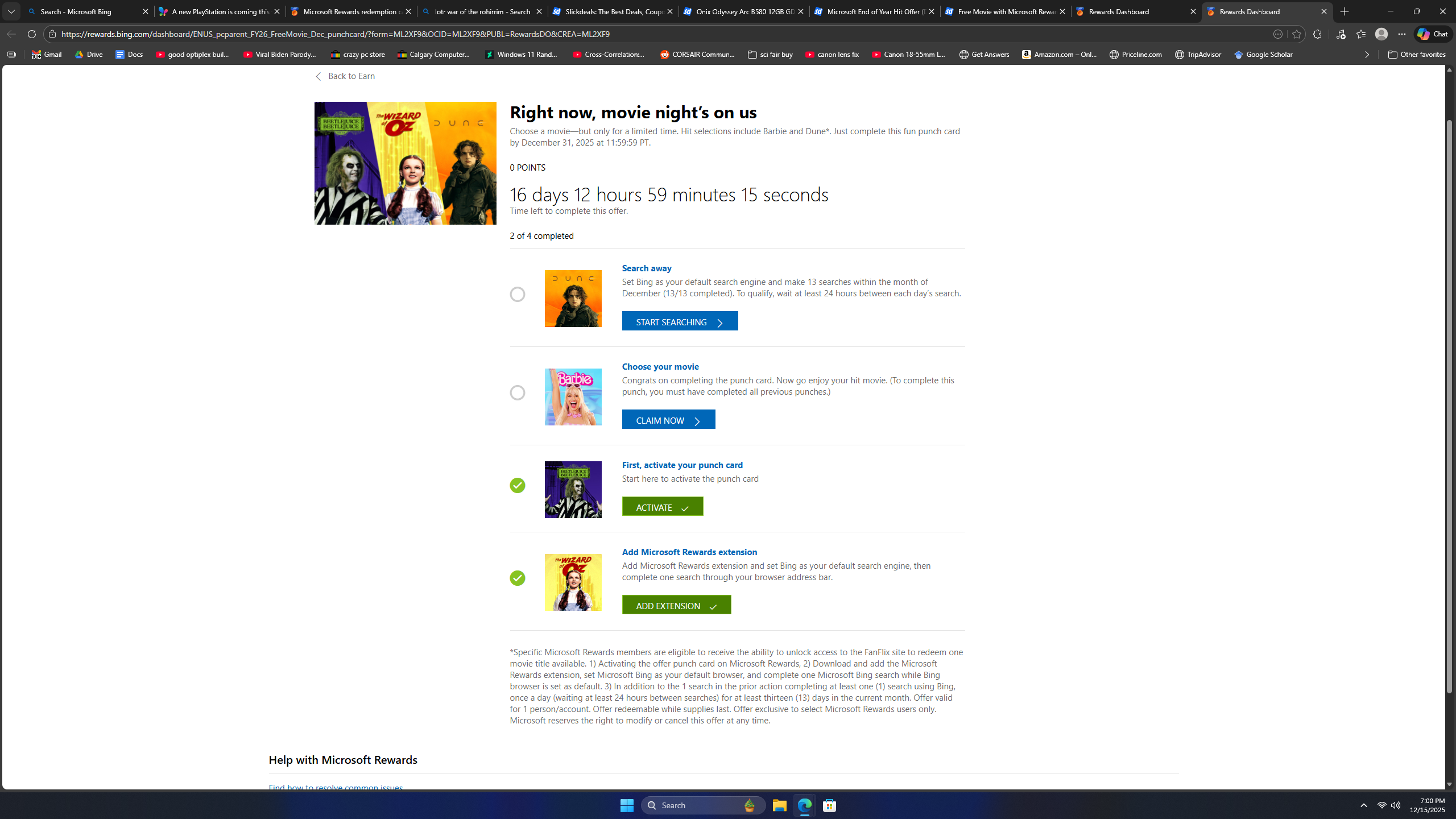Open the tab search dropdown

coord(11,11)
